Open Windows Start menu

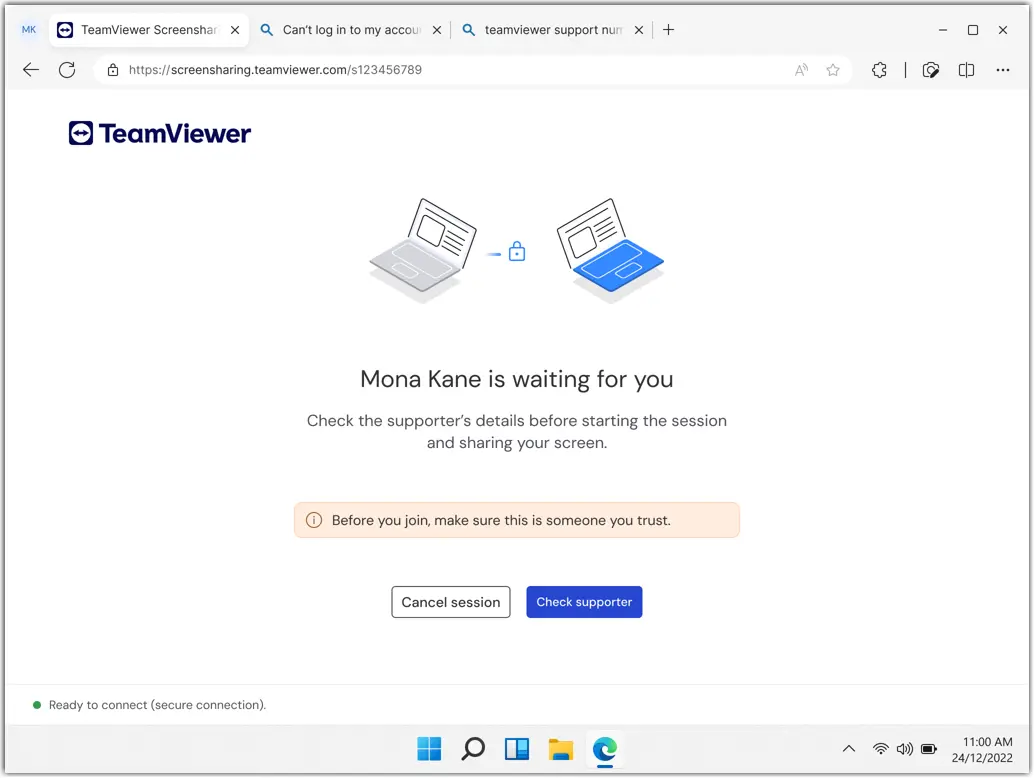coord(429,749)
